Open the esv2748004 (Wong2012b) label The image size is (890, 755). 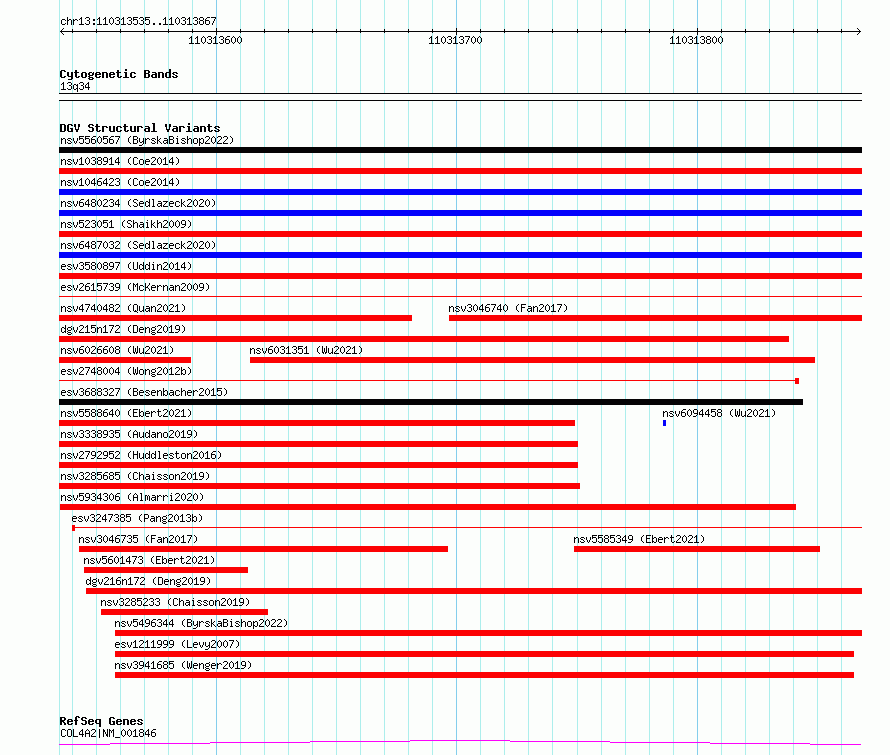click(126, 371)
